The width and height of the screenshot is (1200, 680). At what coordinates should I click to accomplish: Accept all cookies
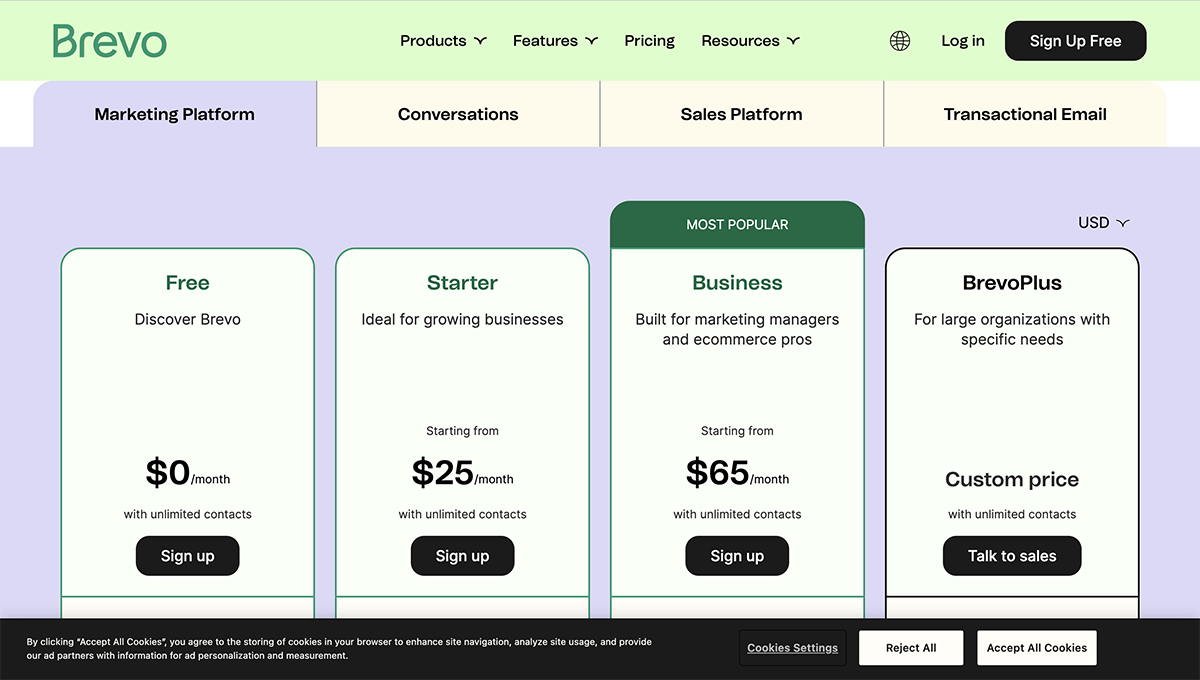pos(1036,647)
